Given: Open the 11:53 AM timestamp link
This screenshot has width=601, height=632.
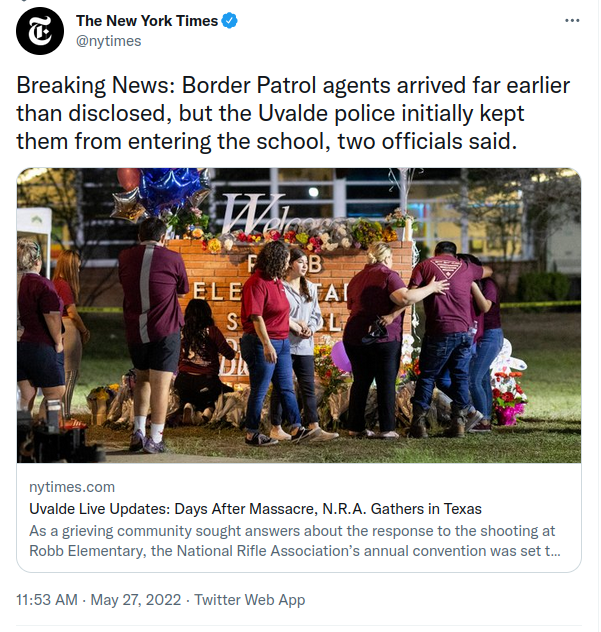Looking at the screenshot, I should point(47,600).
